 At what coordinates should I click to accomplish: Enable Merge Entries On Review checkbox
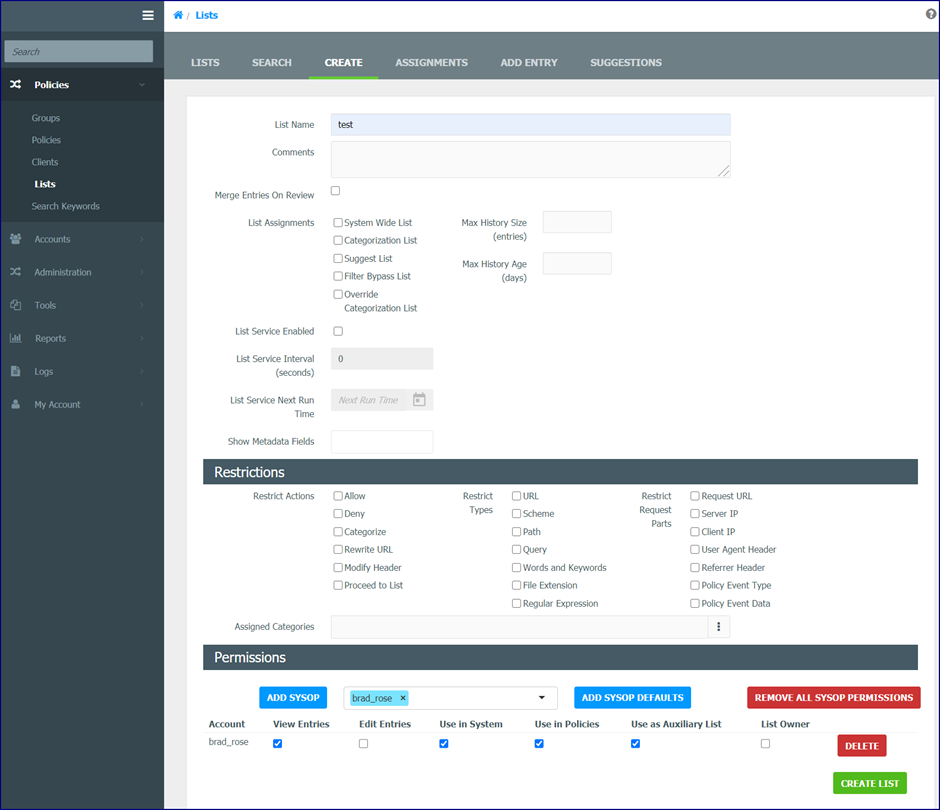coord(336,191)
